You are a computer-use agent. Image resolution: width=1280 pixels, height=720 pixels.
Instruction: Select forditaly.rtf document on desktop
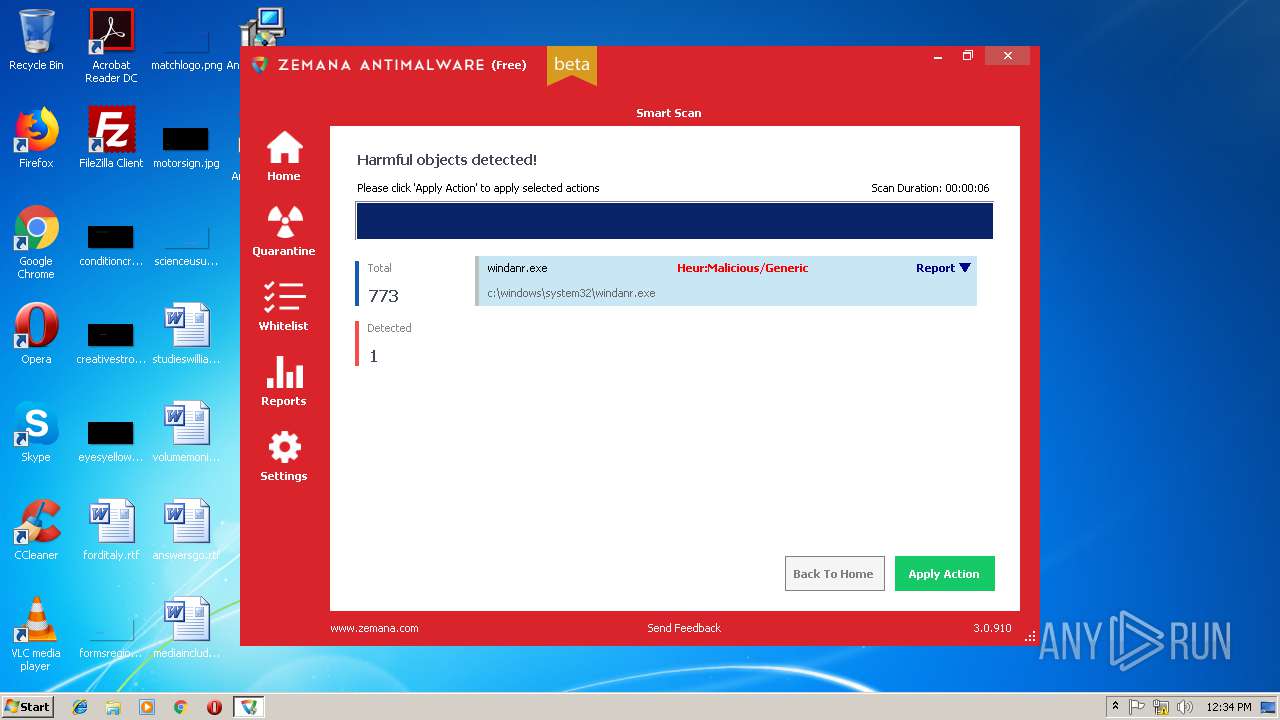(x=111, y=530)
